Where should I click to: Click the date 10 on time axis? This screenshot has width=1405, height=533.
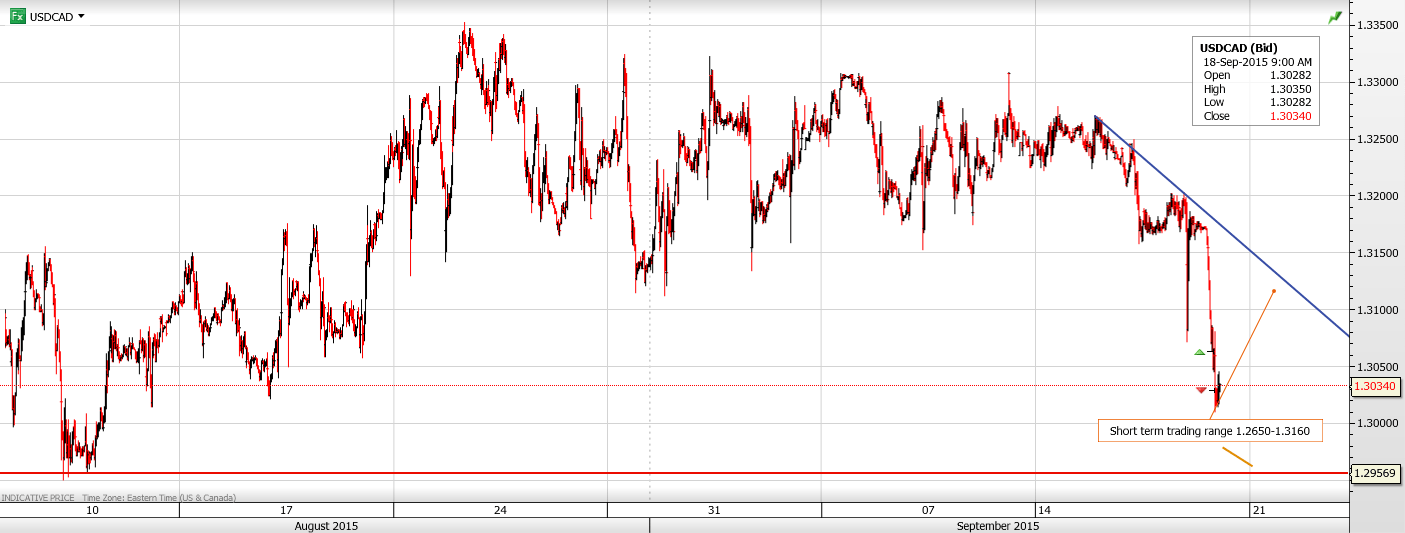pos(92,510)
